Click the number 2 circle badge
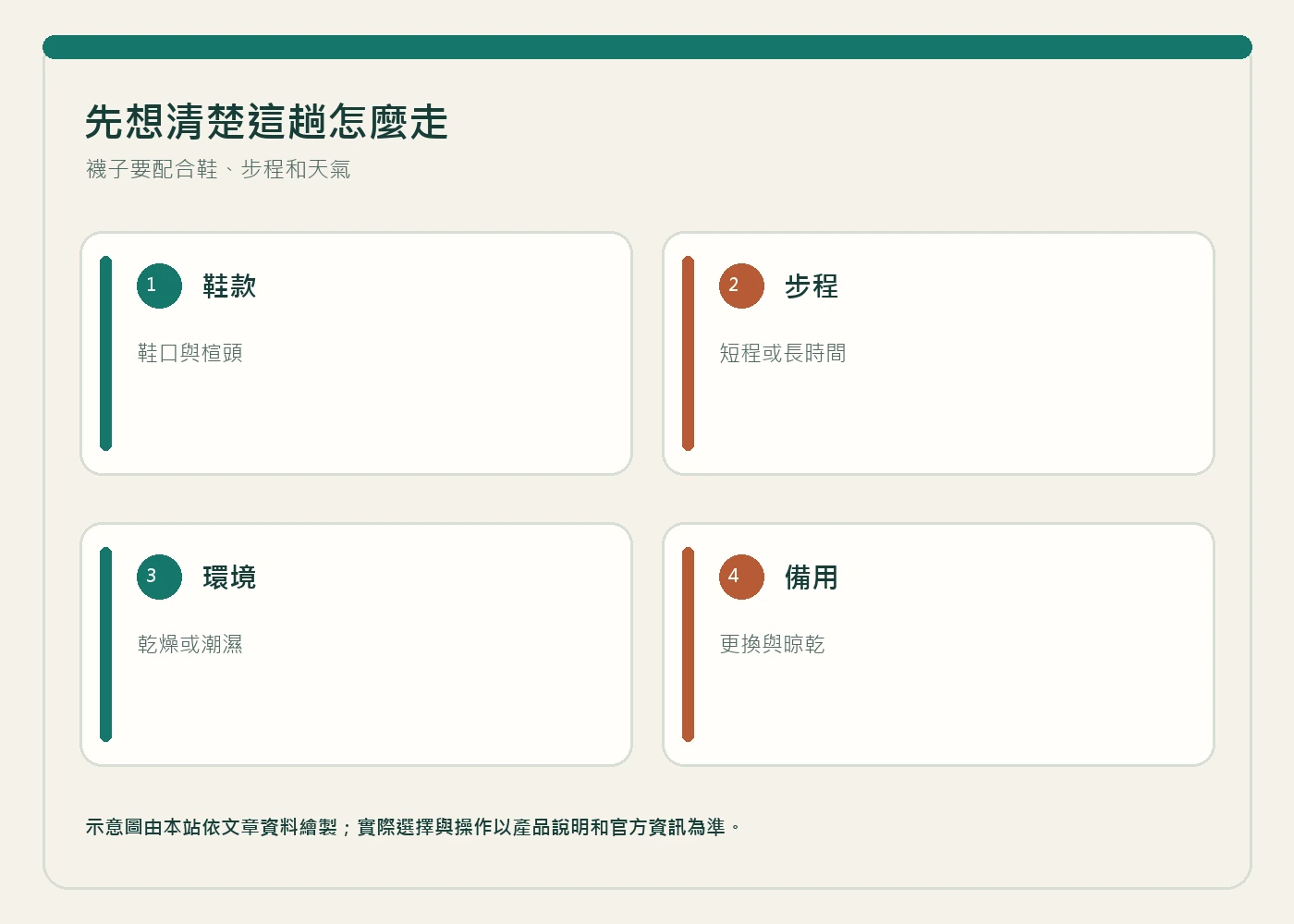 (x=741, y=286)
